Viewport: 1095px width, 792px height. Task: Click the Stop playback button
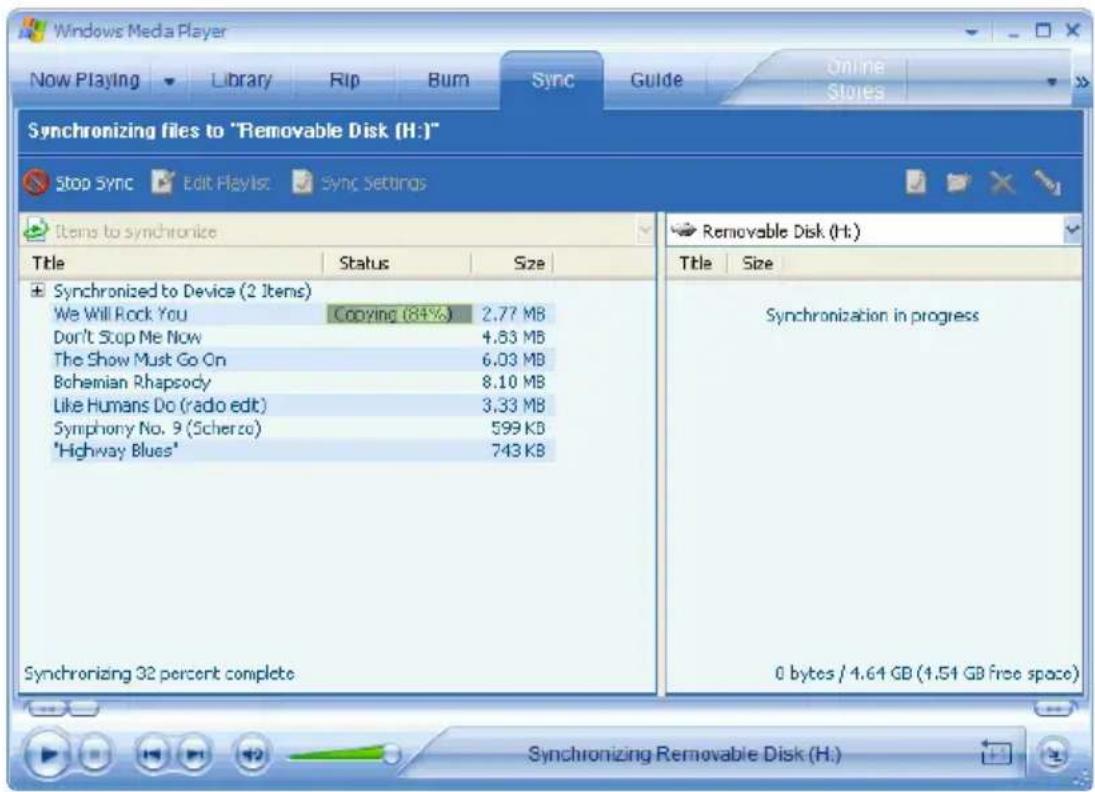coord(95,754)
